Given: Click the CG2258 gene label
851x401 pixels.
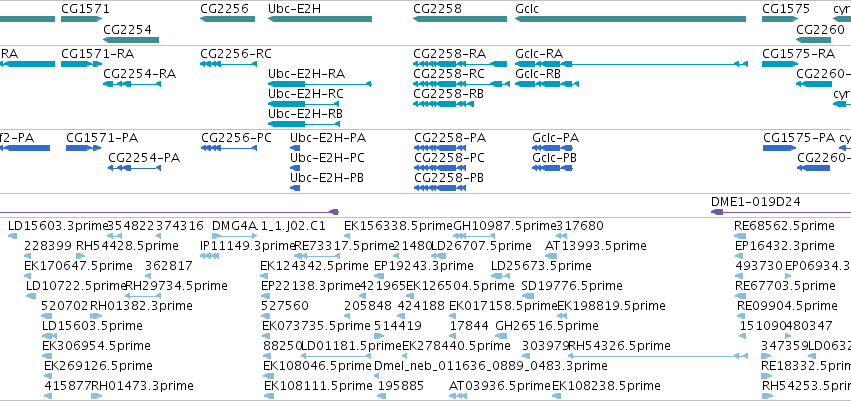Looking at the screenshot, I should coord(437,9).
